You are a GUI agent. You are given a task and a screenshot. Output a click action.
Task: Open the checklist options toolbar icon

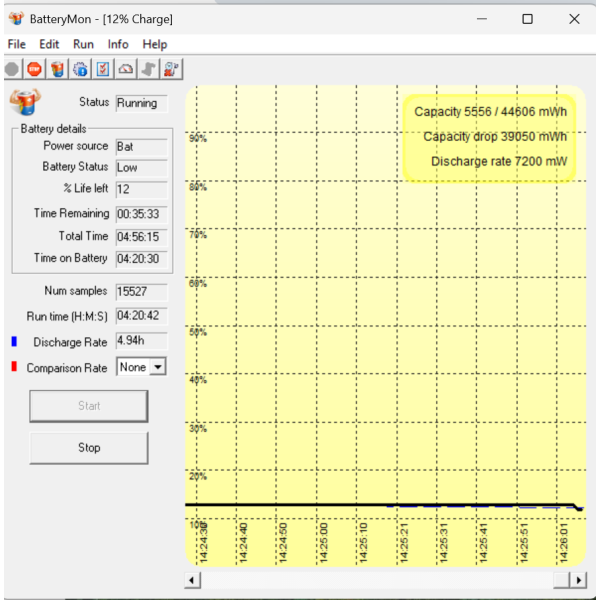pyautogui.click(x=103, y=69)
